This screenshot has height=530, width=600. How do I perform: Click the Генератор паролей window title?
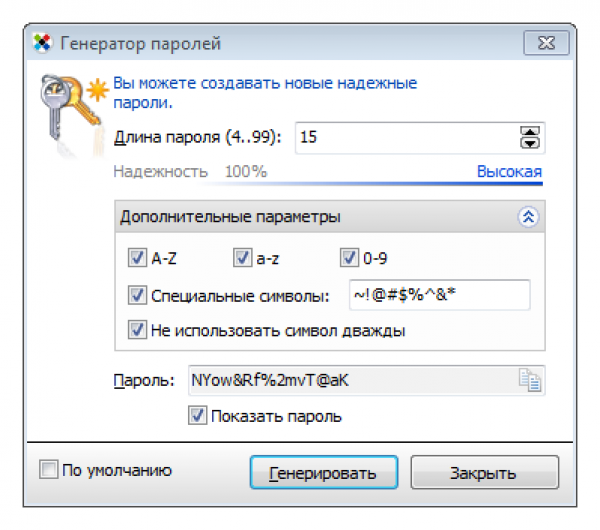[x=140, y=43]
